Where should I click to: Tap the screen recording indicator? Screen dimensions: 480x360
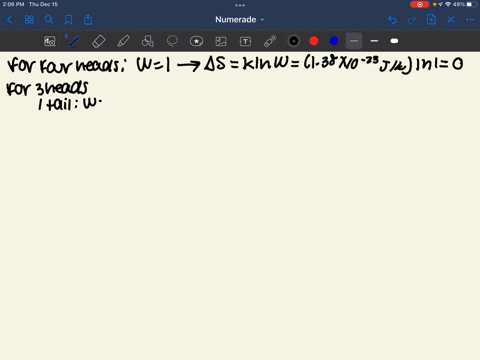[419, 4]
